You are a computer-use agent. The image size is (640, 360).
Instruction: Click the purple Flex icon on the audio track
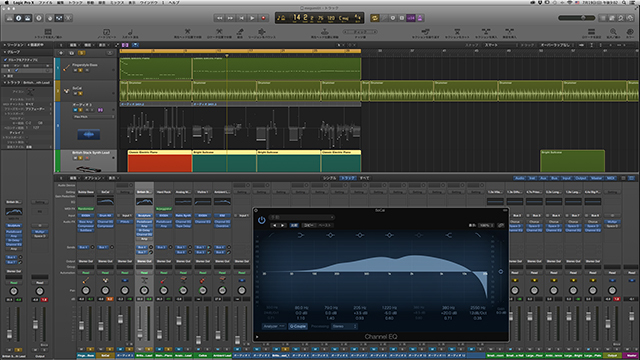tap(100, 110)
